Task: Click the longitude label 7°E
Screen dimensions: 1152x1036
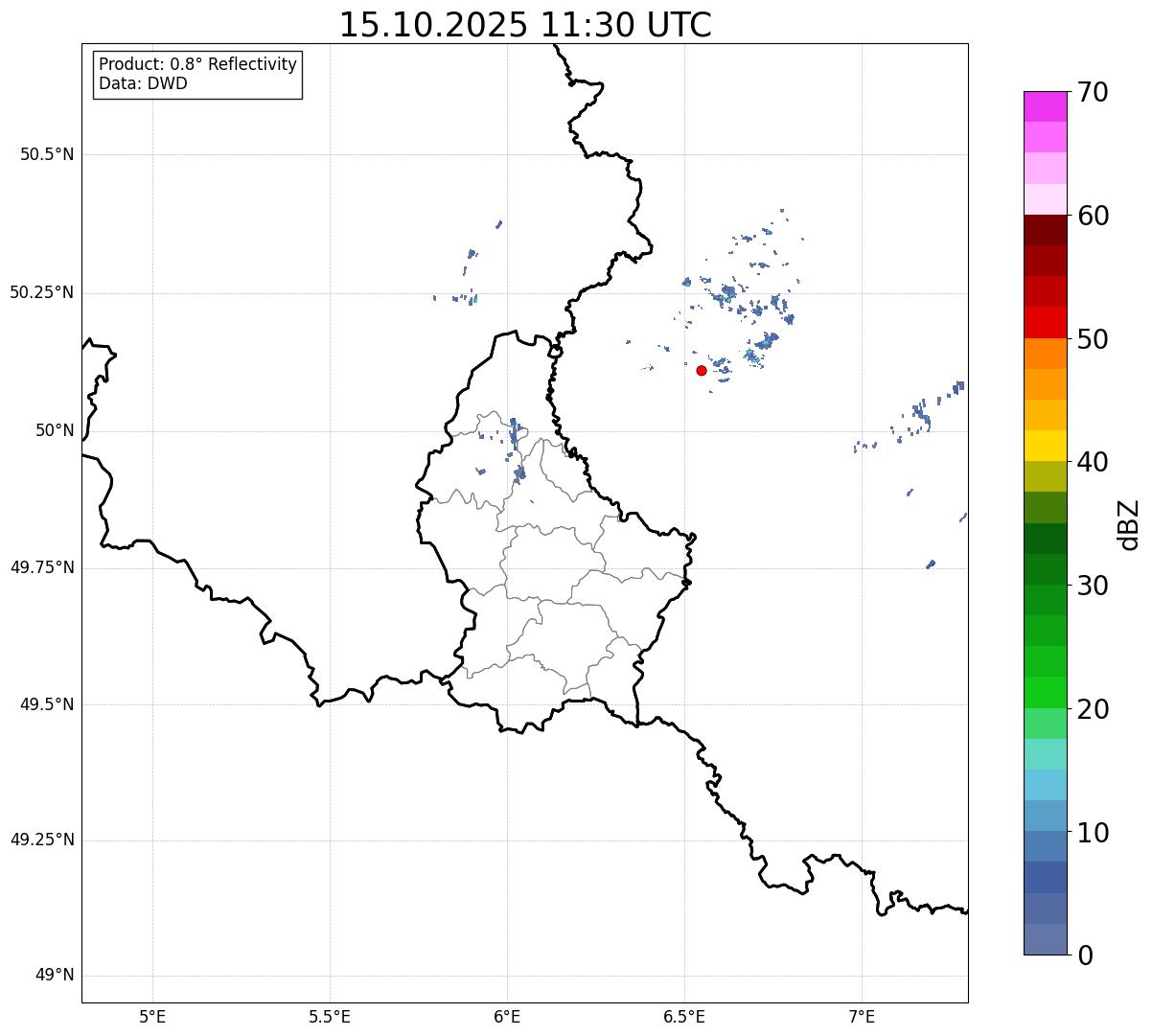Action: (863, 1017)
